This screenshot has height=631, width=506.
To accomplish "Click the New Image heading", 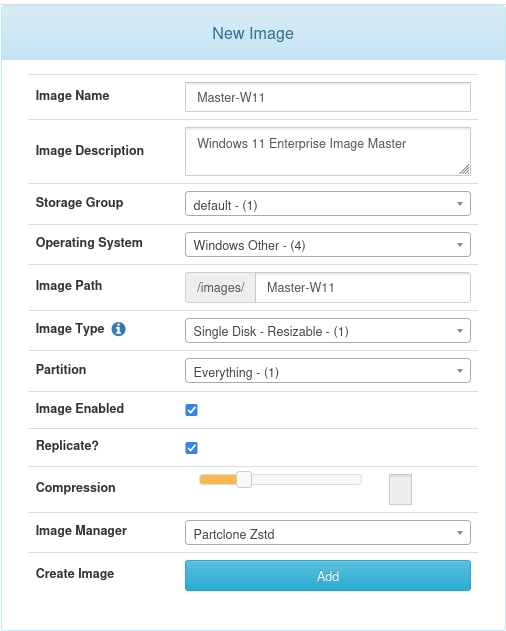I will (x=253, y=33).
